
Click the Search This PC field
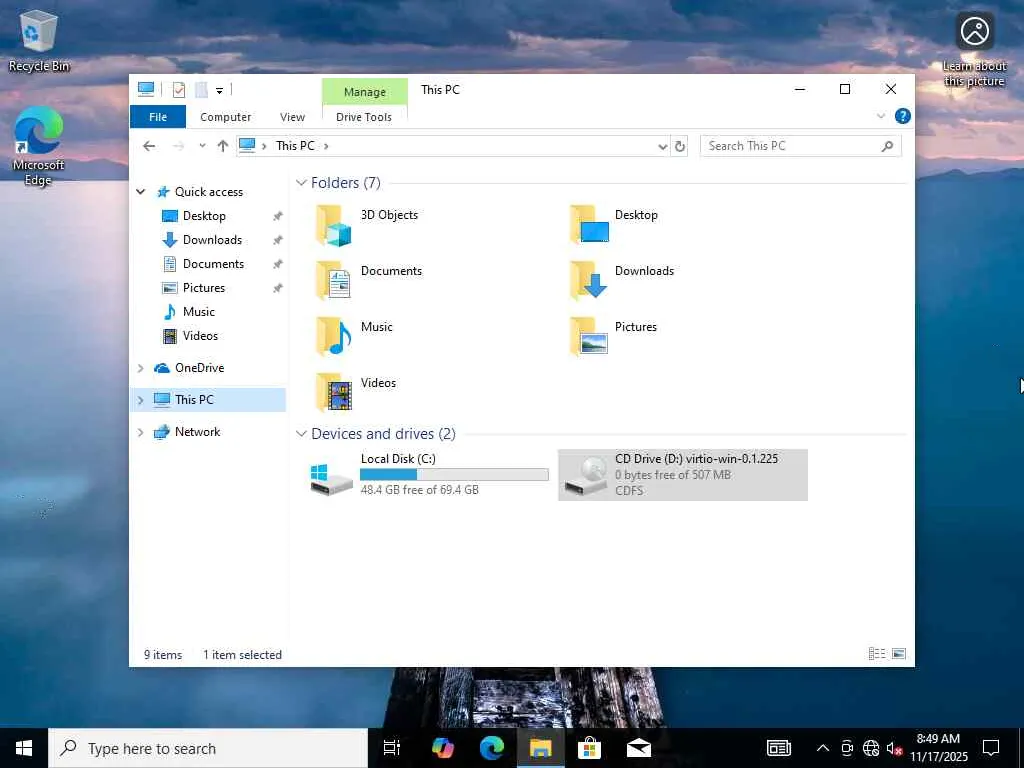(x=790, y=146)
